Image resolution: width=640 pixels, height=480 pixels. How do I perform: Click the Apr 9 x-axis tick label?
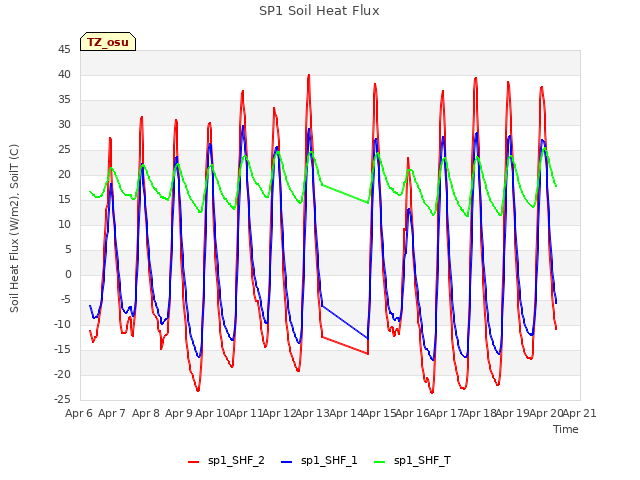tap(179, 413)
